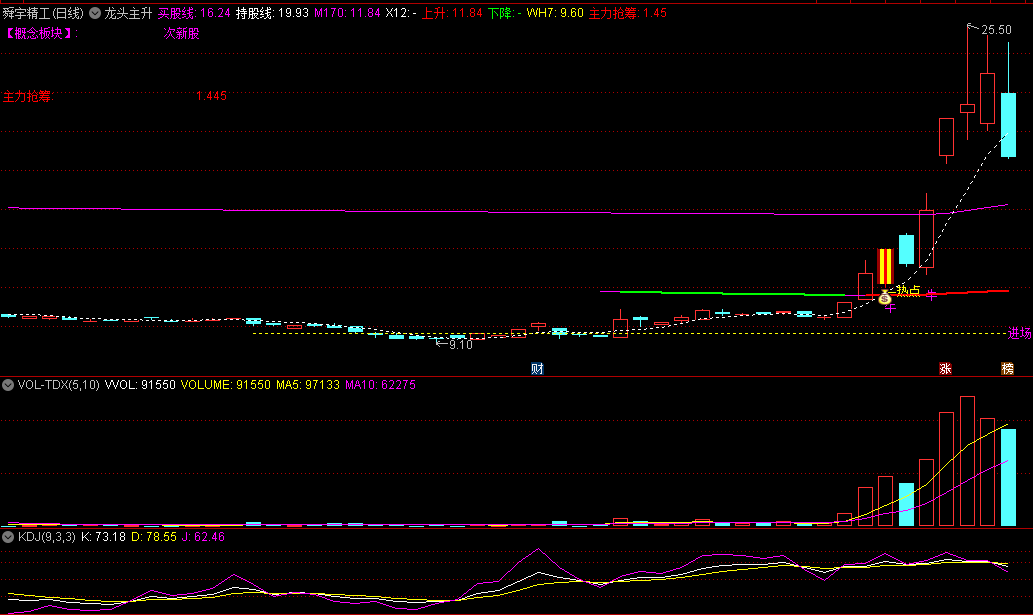Click the 主力抢筹: 1.45 header value
Screen dimensions: 1033x615
(x=628, y=13)
